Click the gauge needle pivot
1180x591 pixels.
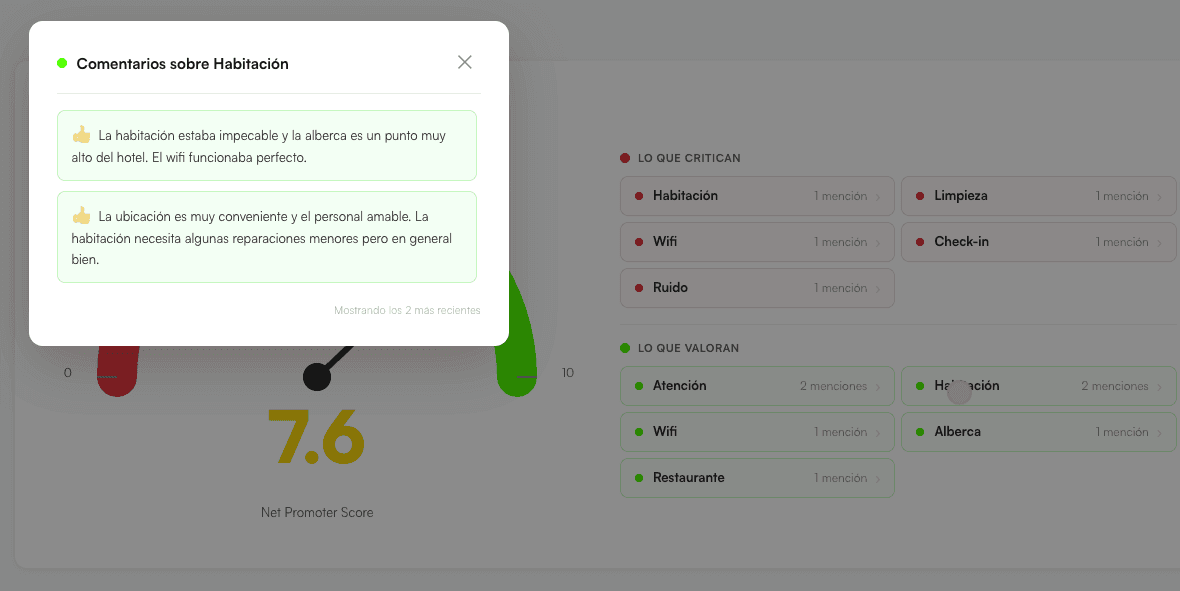pos(317,376)
